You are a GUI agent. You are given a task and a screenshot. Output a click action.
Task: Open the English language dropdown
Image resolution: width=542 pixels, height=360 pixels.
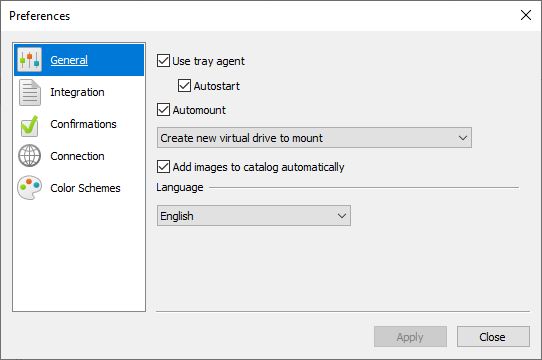coord(254,216)
